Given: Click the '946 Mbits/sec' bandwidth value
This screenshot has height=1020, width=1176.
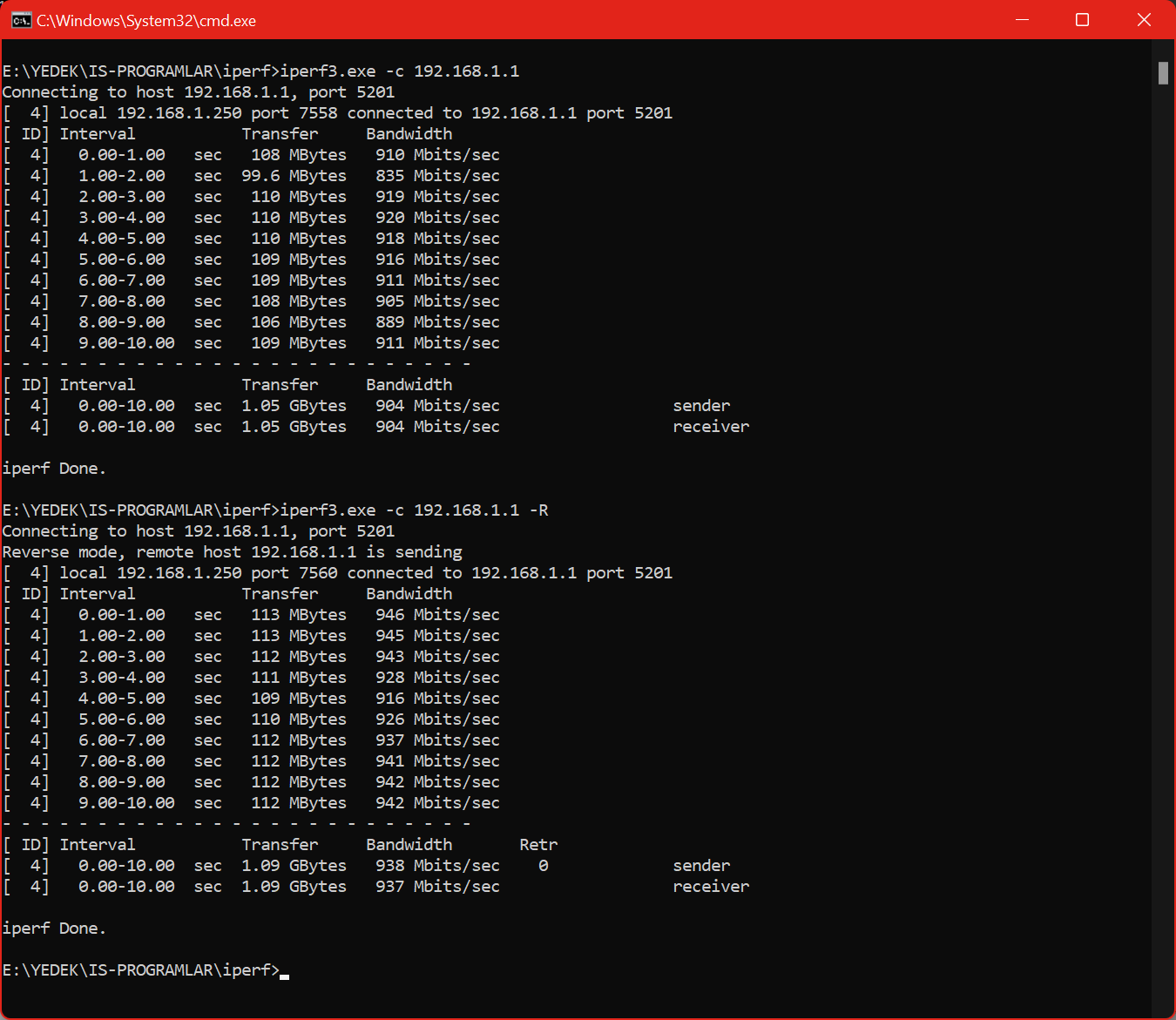Looking at the screenshot, I should [x=438, y=615].
